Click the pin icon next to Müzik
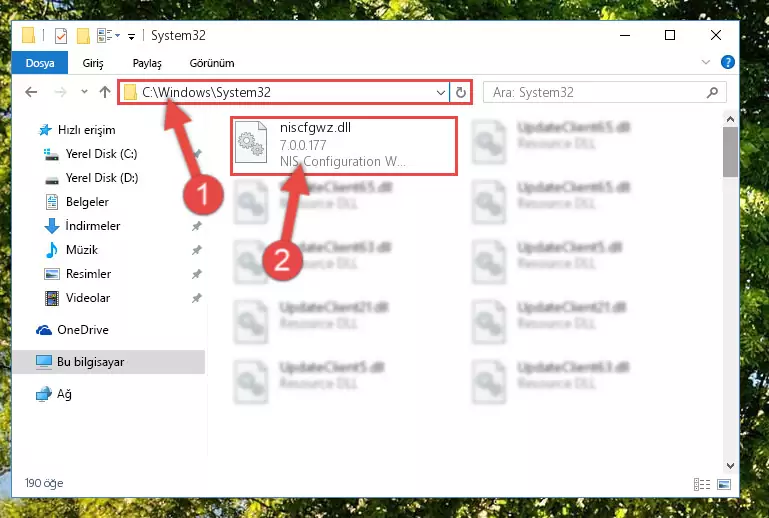Screen dimensions: 769x518 point(197,250)
